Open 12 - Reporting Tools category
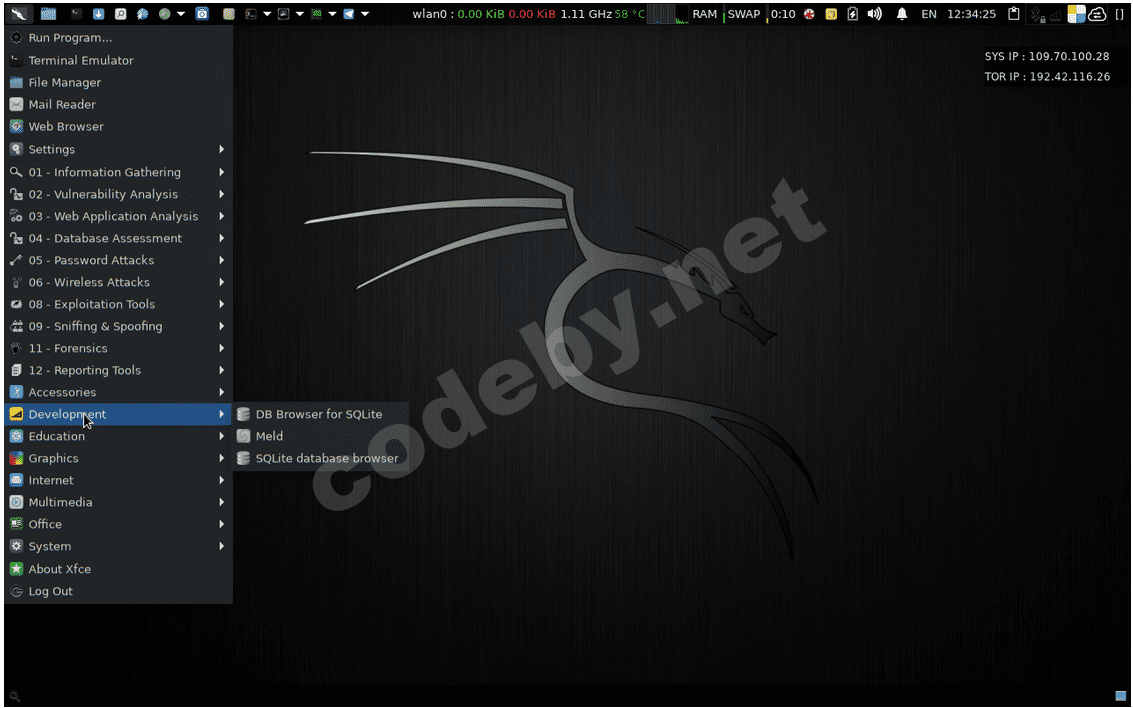This screenshot has height=708, width=1133. pos(119,370)
